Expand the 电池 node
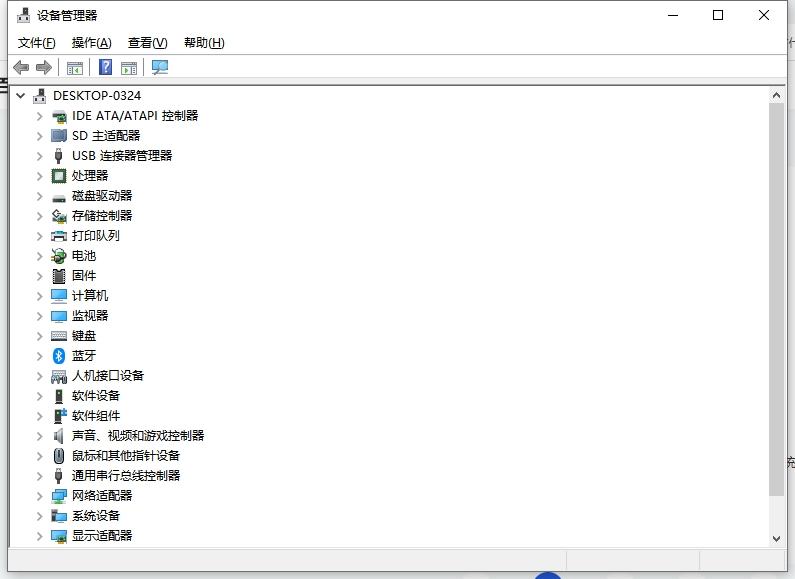The width and height of the screenshot is (795, 579). [x=40, y=256]
